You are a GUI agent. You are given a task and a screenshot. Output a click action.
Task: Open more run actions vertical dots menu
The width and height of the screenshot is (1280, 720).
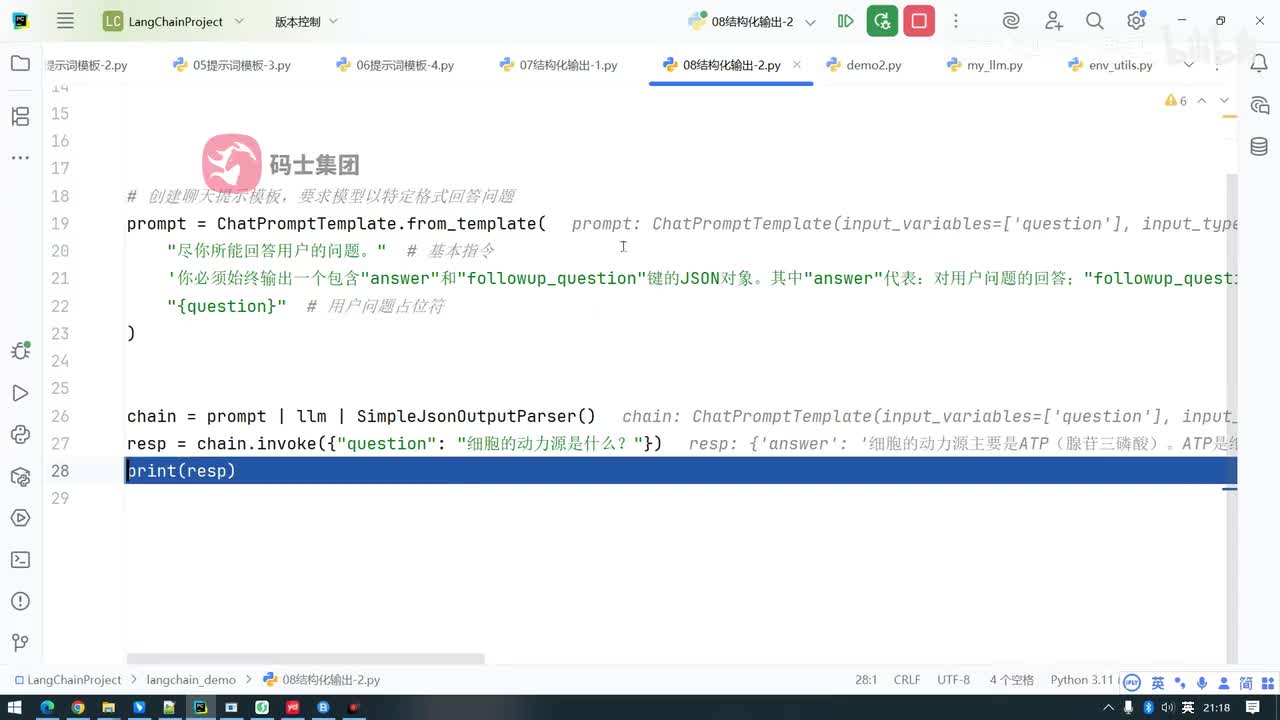point(956,21)
